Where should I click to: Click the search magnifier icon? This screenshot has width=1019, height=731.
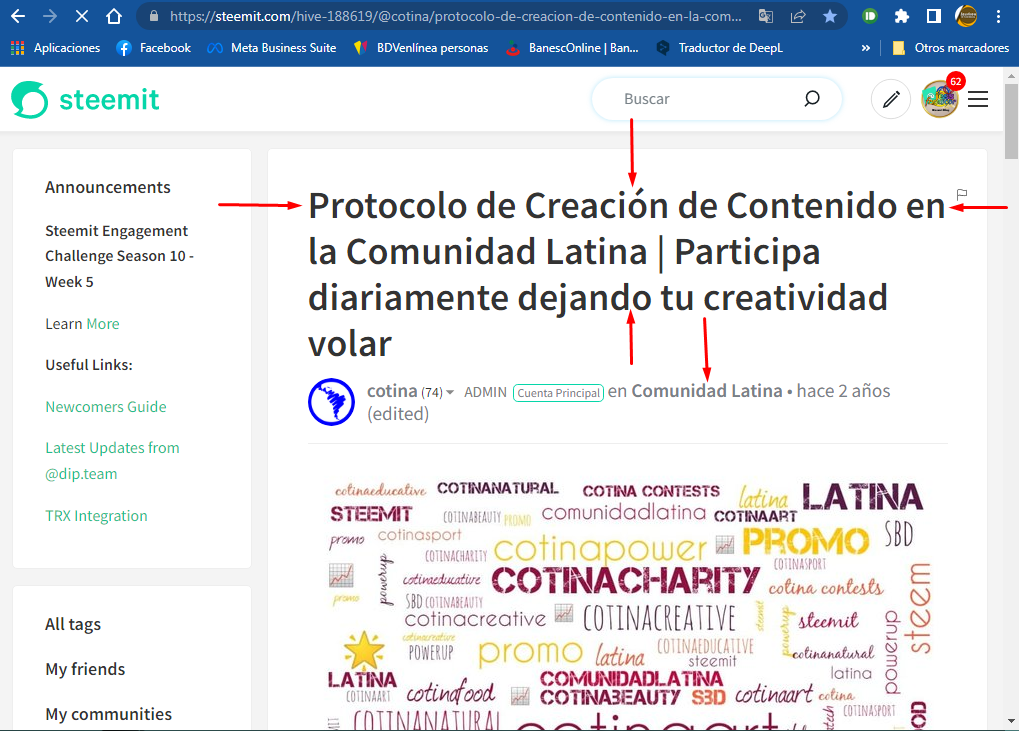pos(812,99)
